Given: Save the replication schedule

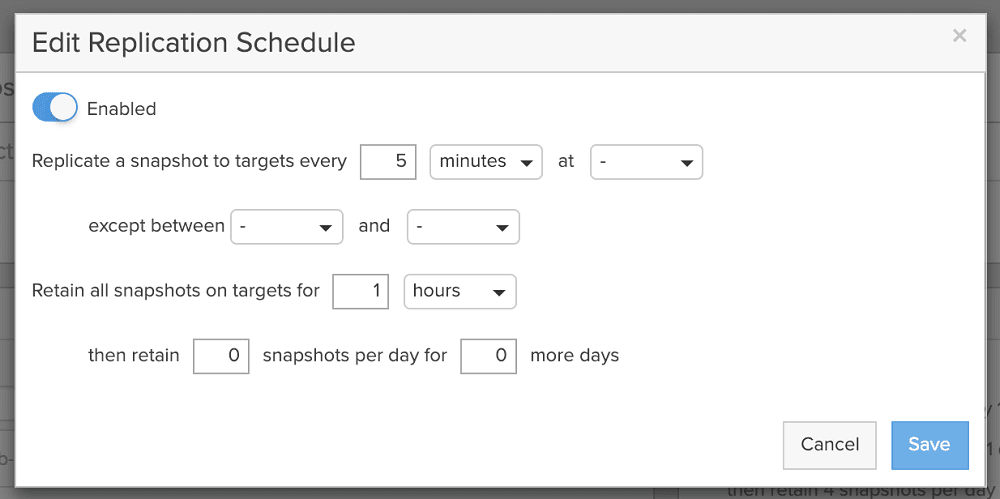Looking at the screenshot, I should 930,445.
